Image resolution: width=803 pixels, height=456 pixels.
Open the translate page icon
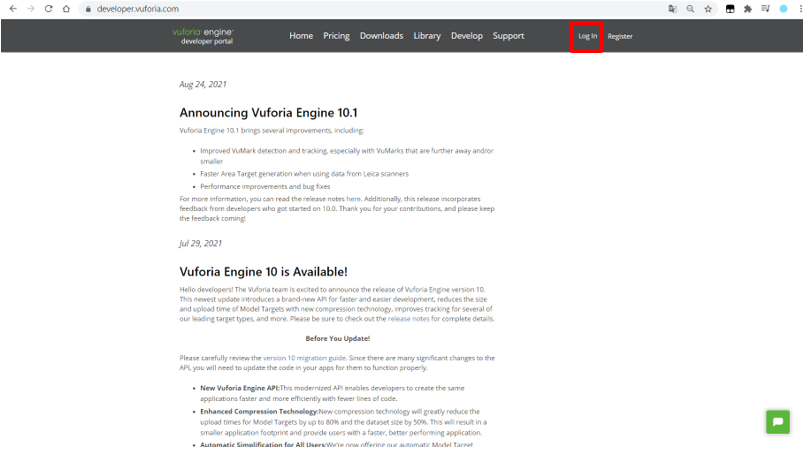(672, 9)
